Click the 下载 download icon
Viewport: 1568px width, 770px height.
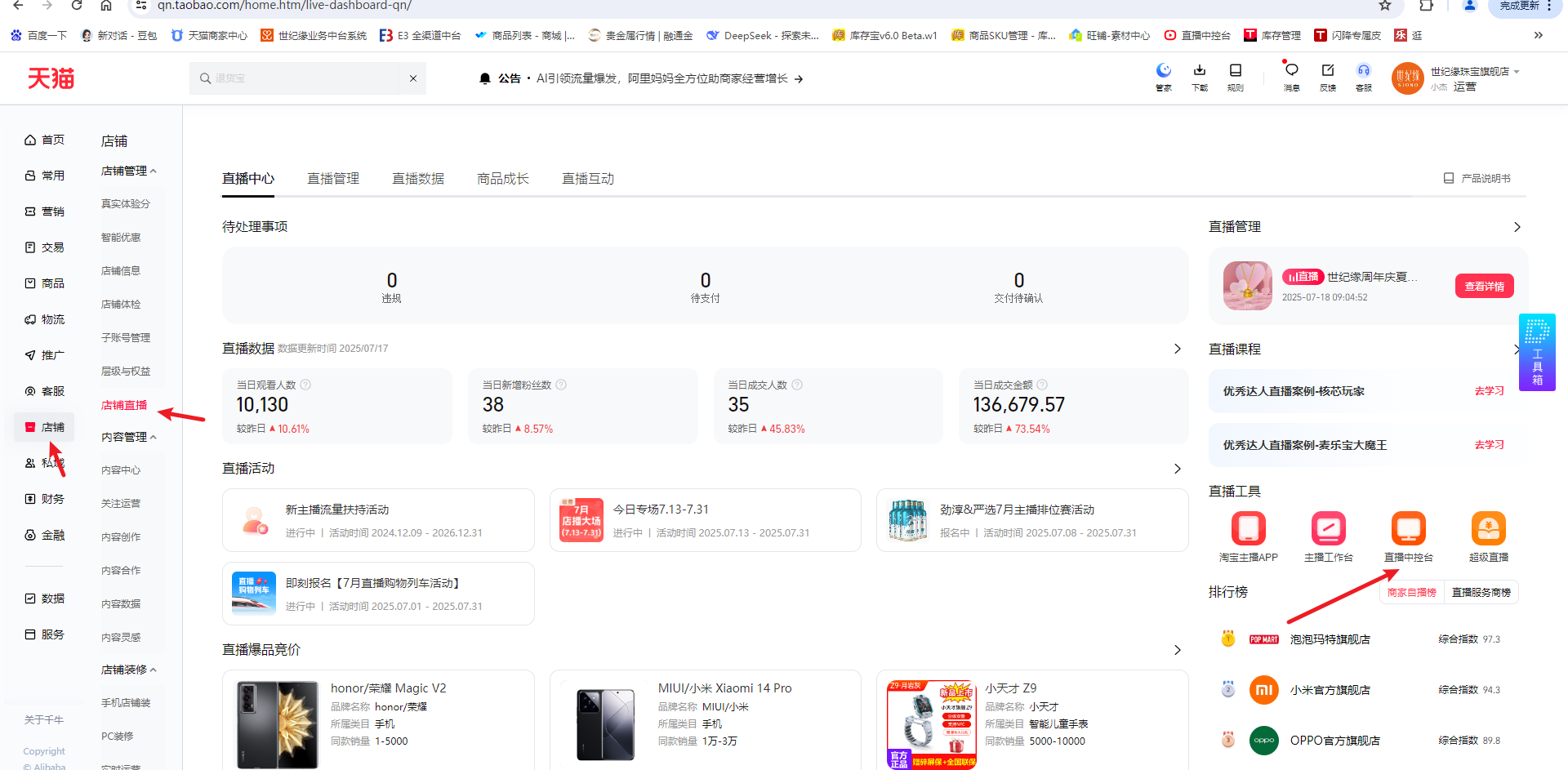point(1200,76)
